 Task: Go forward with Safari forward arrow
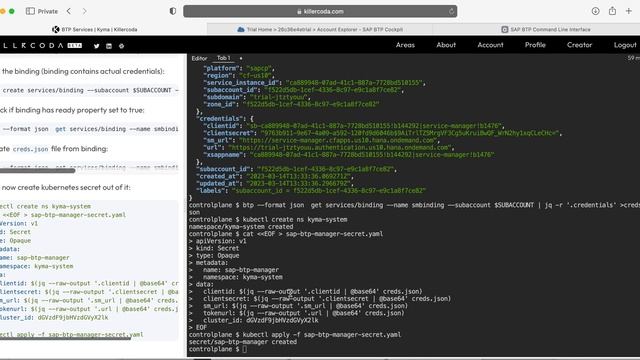pos(84,11)
